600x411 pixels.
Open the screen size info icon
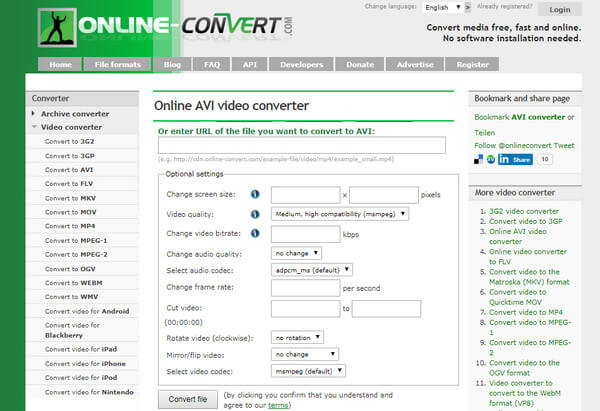coord(255,194)
